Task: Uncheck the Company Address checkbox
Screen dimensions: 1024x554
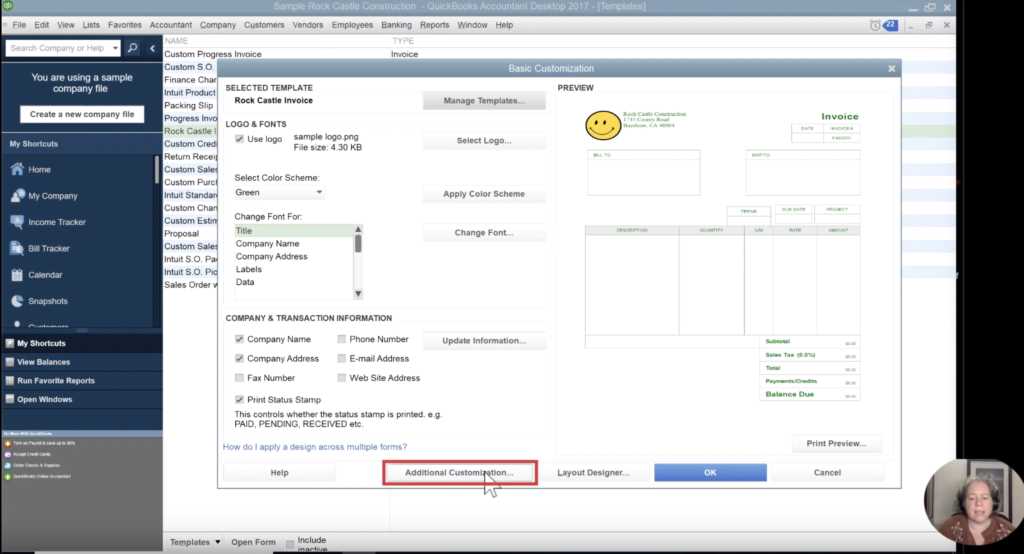Action: [239, 359]
